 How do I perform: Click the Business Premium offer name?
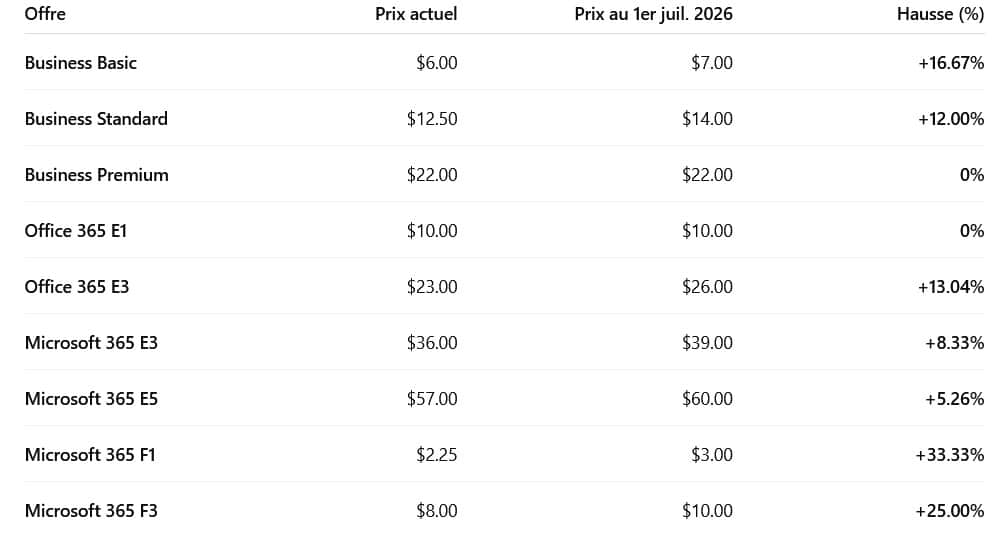point(96,174)
